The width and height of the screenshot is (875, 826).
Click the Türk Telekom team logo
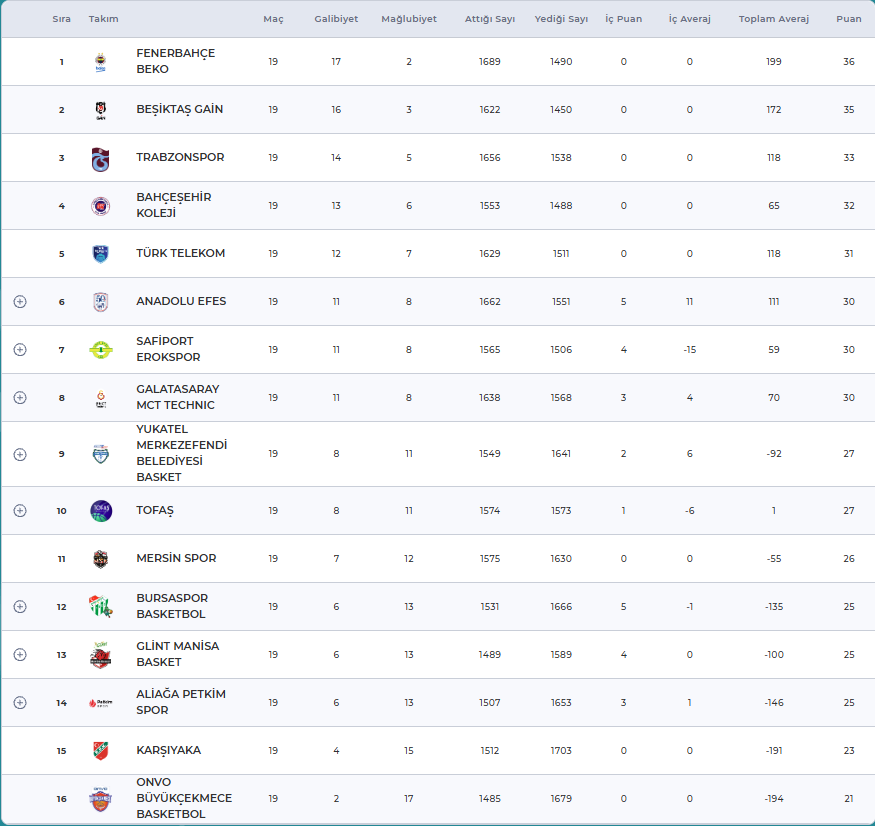100,254
